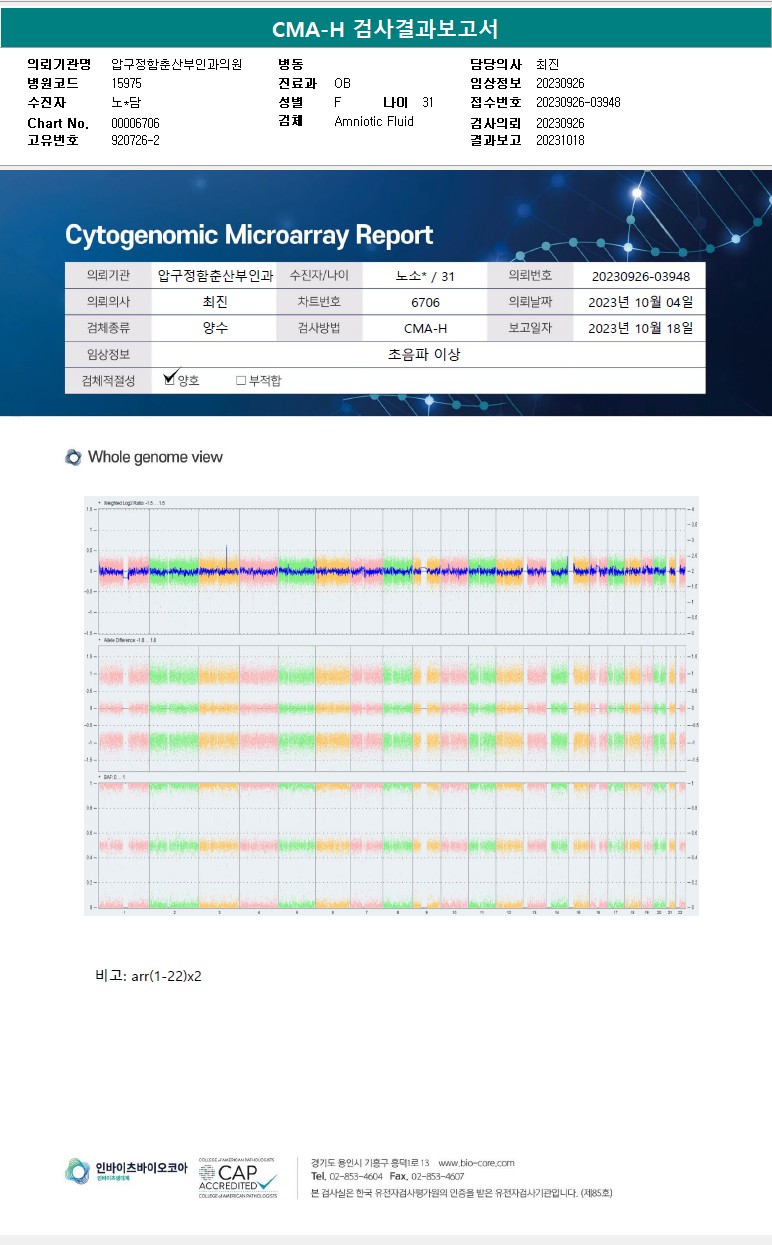
Task: Select the 초음파 이상 clinical info cell
Action: pos(427,354)
